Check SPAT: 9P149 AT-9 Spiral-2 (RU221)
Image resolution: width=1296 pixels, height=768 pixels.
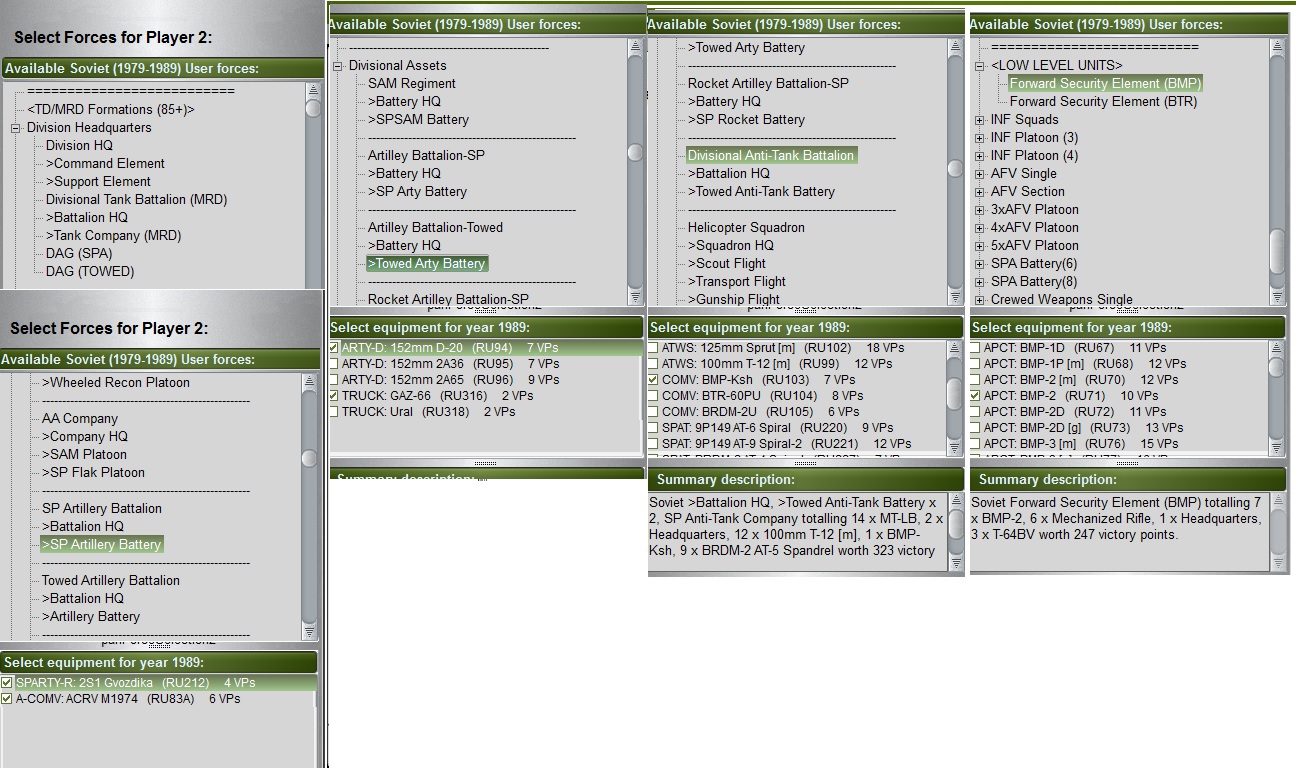pos(653,444)
